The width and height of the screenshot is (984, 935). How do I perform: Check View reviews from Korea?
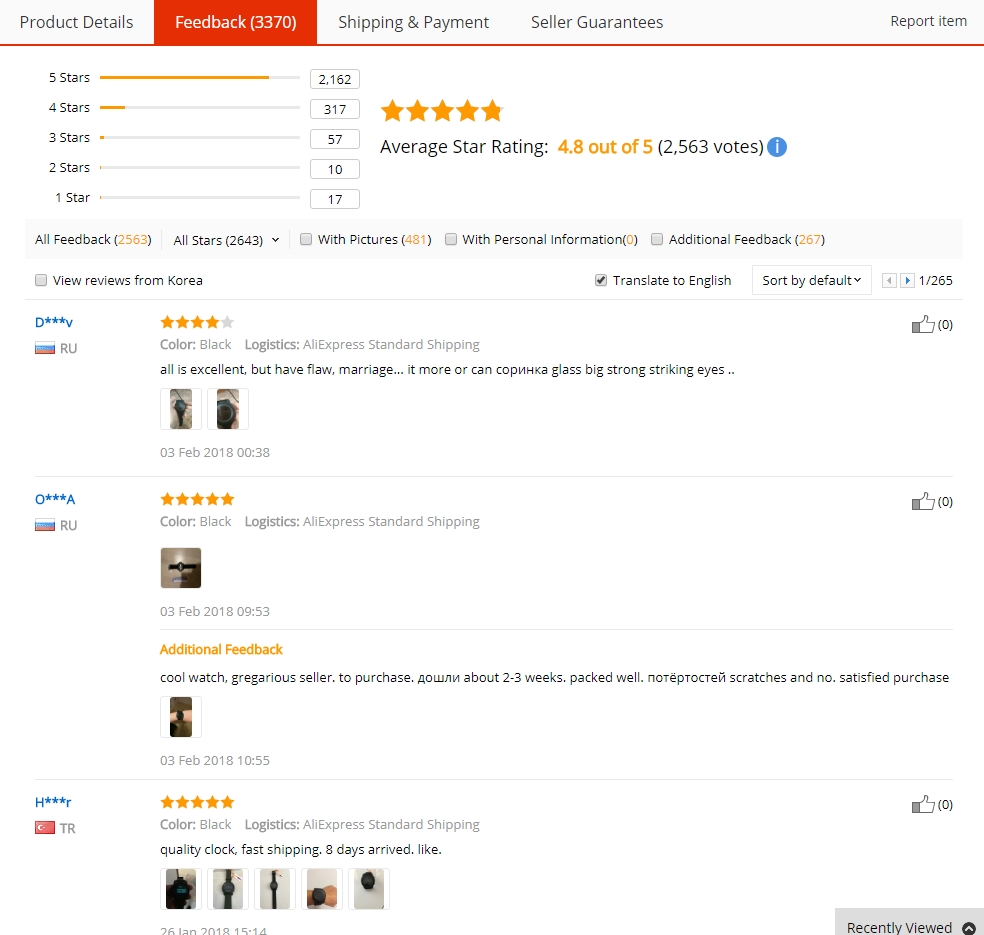[41, 280]
